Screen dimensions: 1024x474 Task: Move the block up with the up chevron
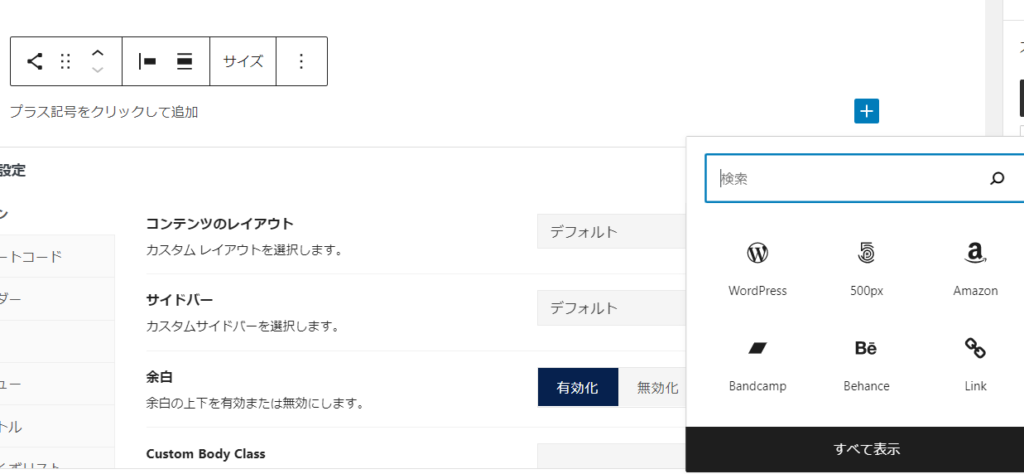97,53
